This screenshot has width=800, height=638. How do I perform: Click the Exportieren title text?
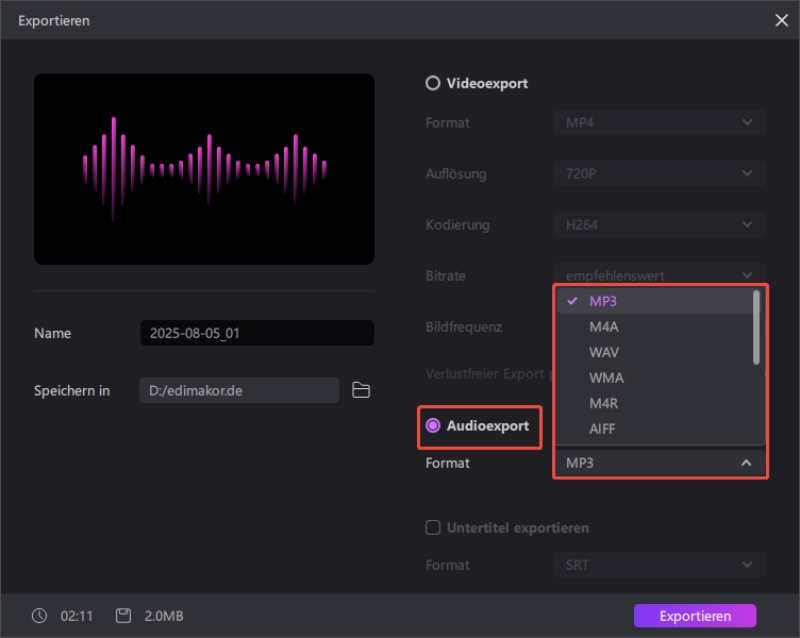(54, 20)
